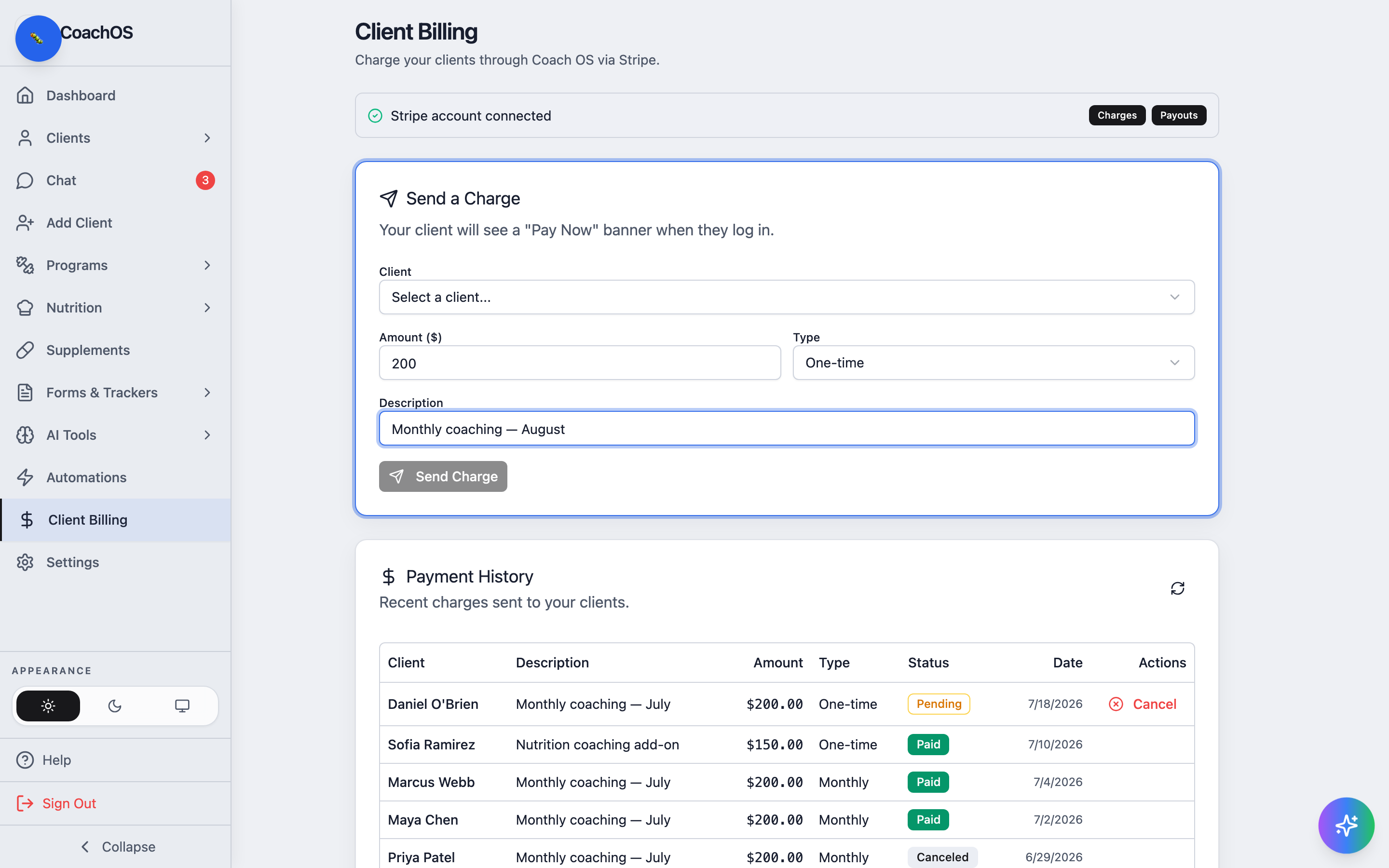Click the Charges badge button

click(1117, 115)
